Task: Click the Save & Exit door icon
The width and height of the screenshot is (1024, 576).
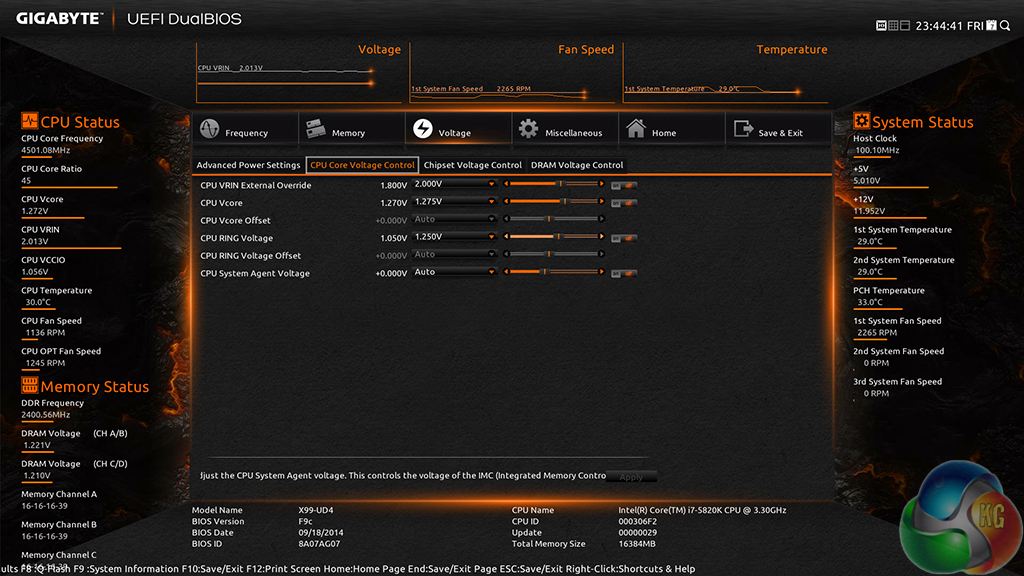Action: coord(742,130)
